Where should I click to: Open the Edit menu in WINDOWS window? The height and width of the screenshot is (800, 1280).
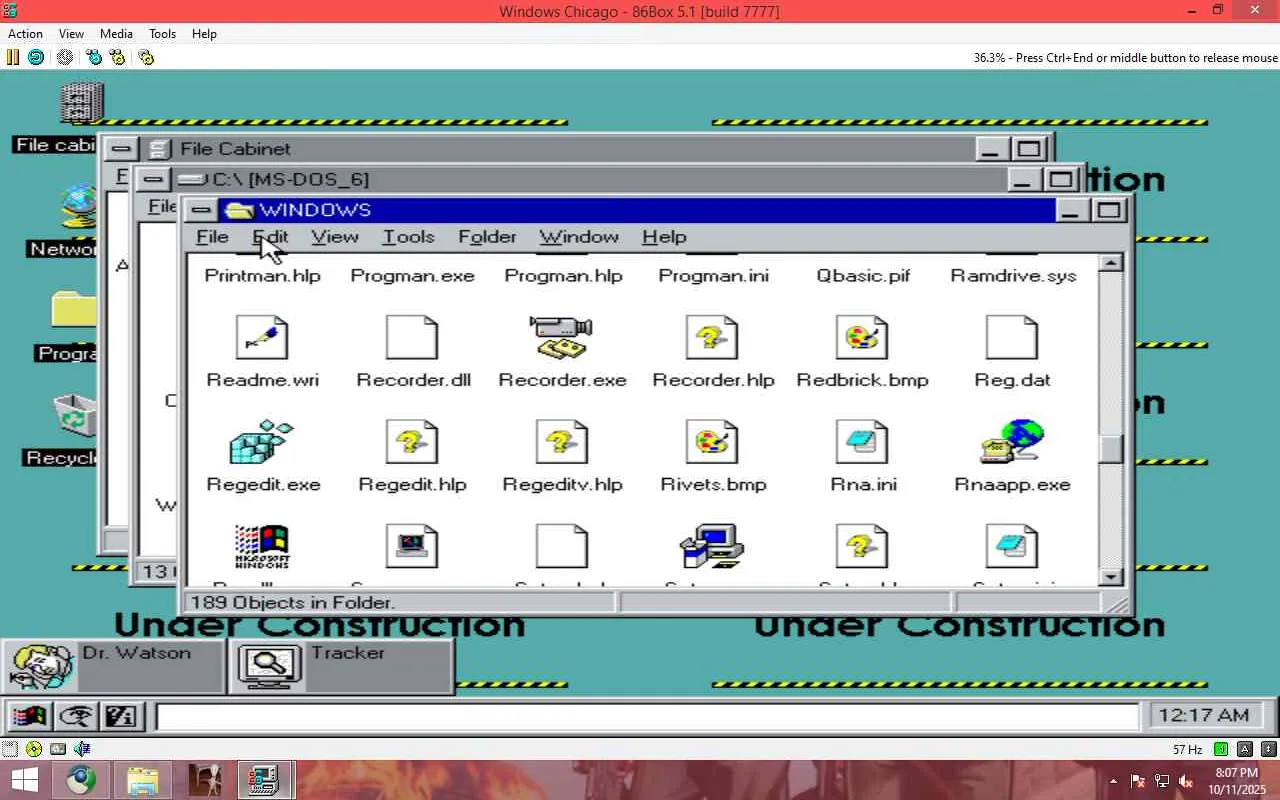tap(270, 237)
